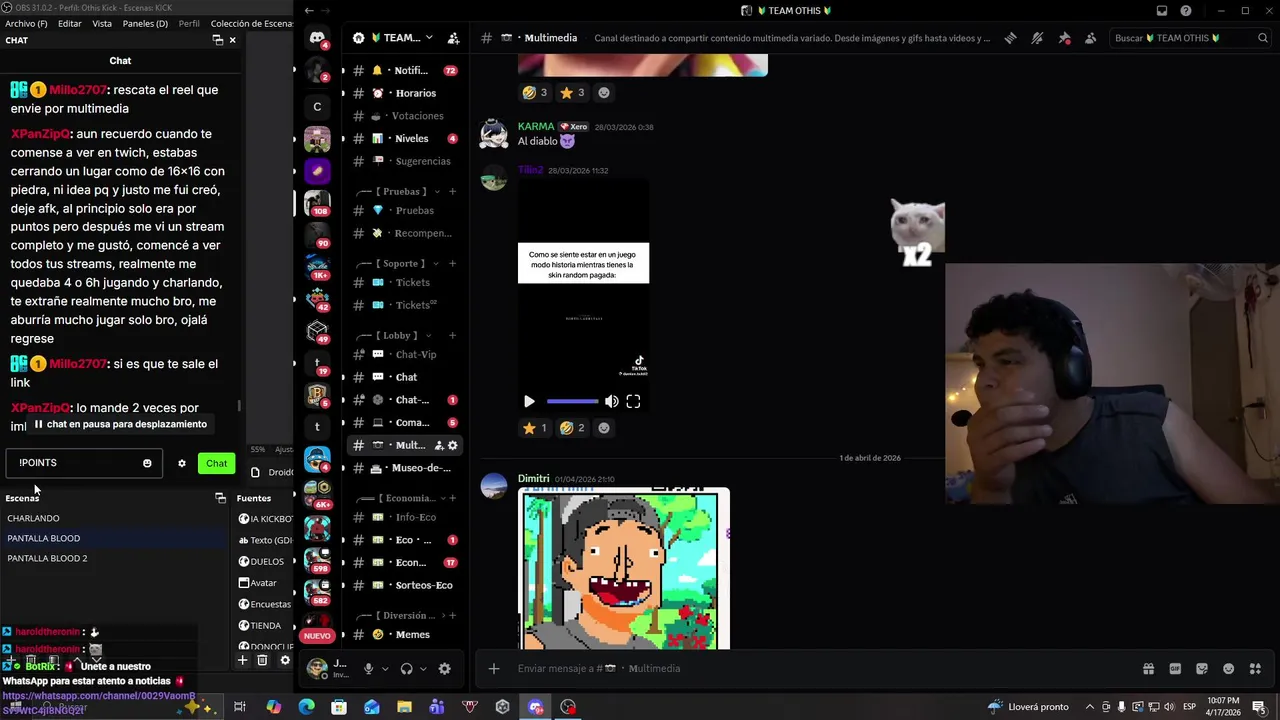Mute the TikTok video volume

(x=611, y=401)
